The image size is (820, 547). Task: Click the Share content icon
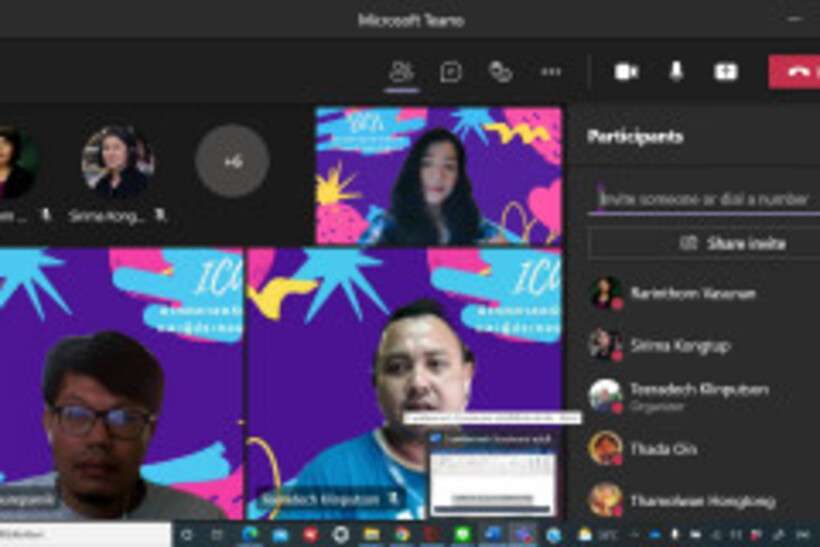point(725,72)
